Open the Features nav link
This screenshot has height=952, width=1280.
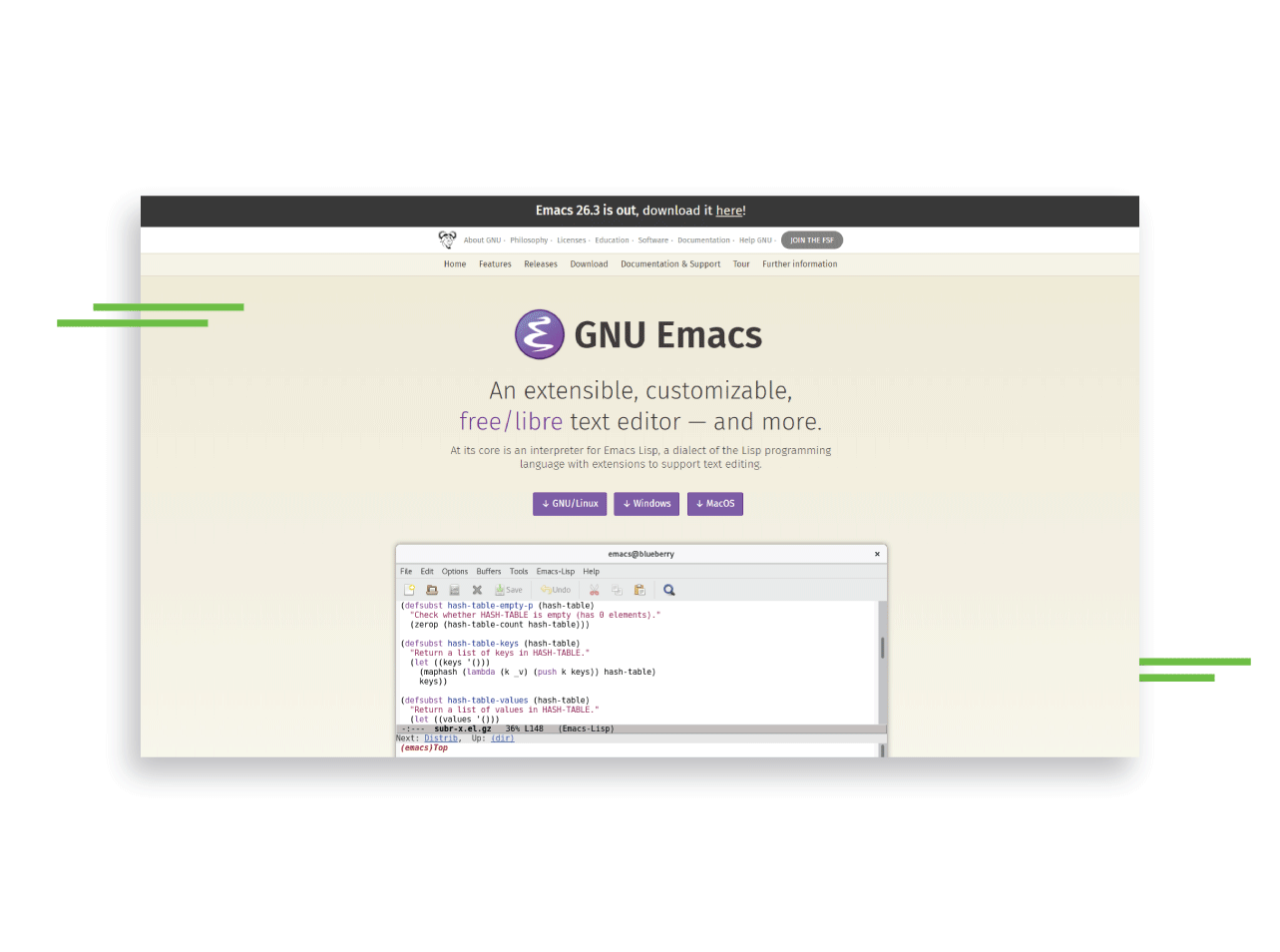point(495,264)
